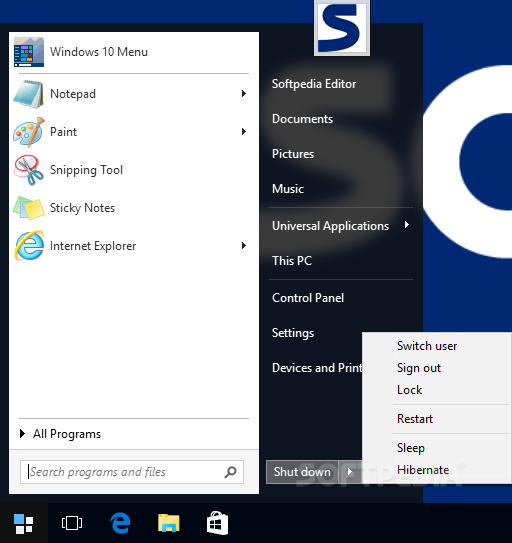Viewport: 512px width, 543px height.
Task: Click the Sticky Notes label
Action: point(82,208)
